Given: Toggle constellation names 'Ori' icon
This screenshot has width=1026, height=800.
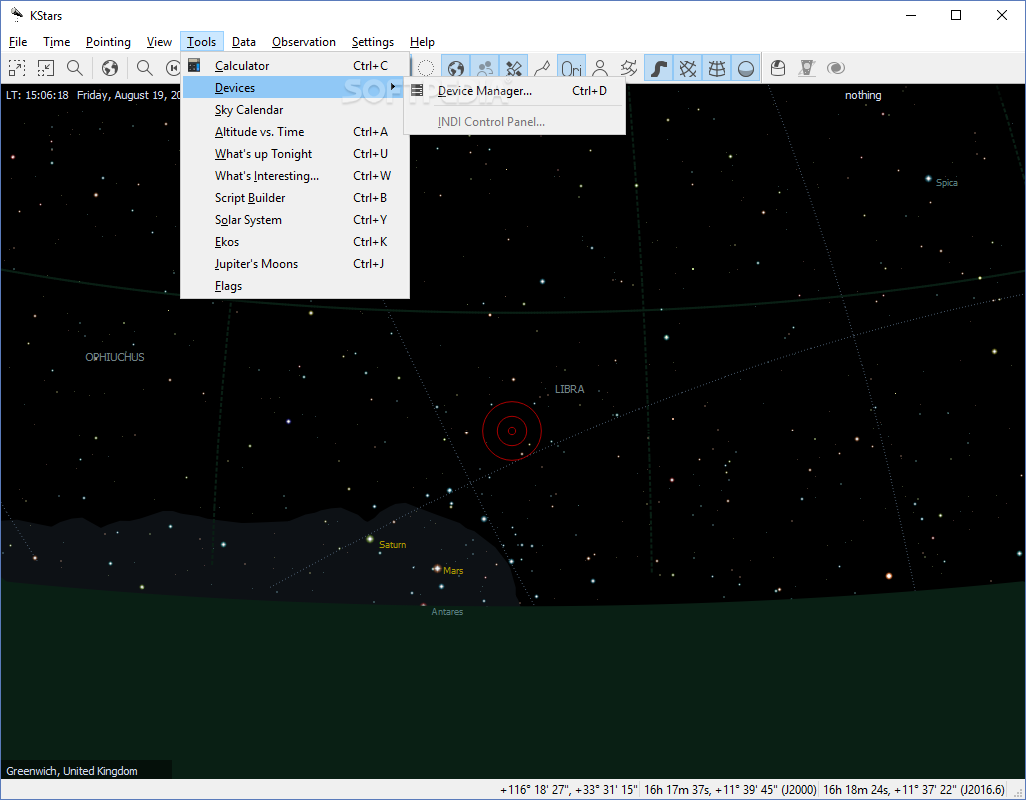Looking at the screenshot, I should click(x=571, y=68).
